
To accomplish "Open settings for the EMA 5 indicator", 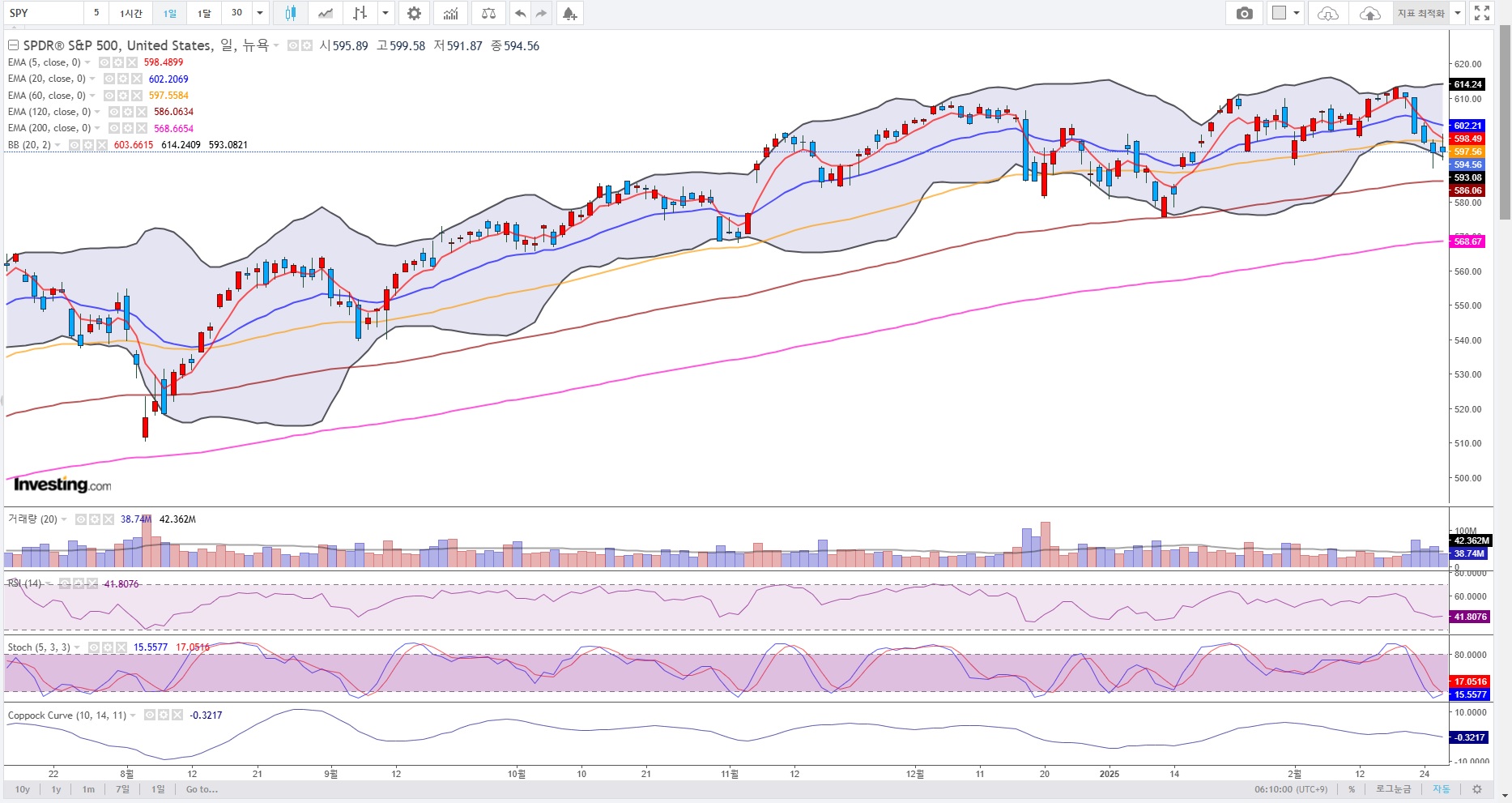I will coord(117,62).
